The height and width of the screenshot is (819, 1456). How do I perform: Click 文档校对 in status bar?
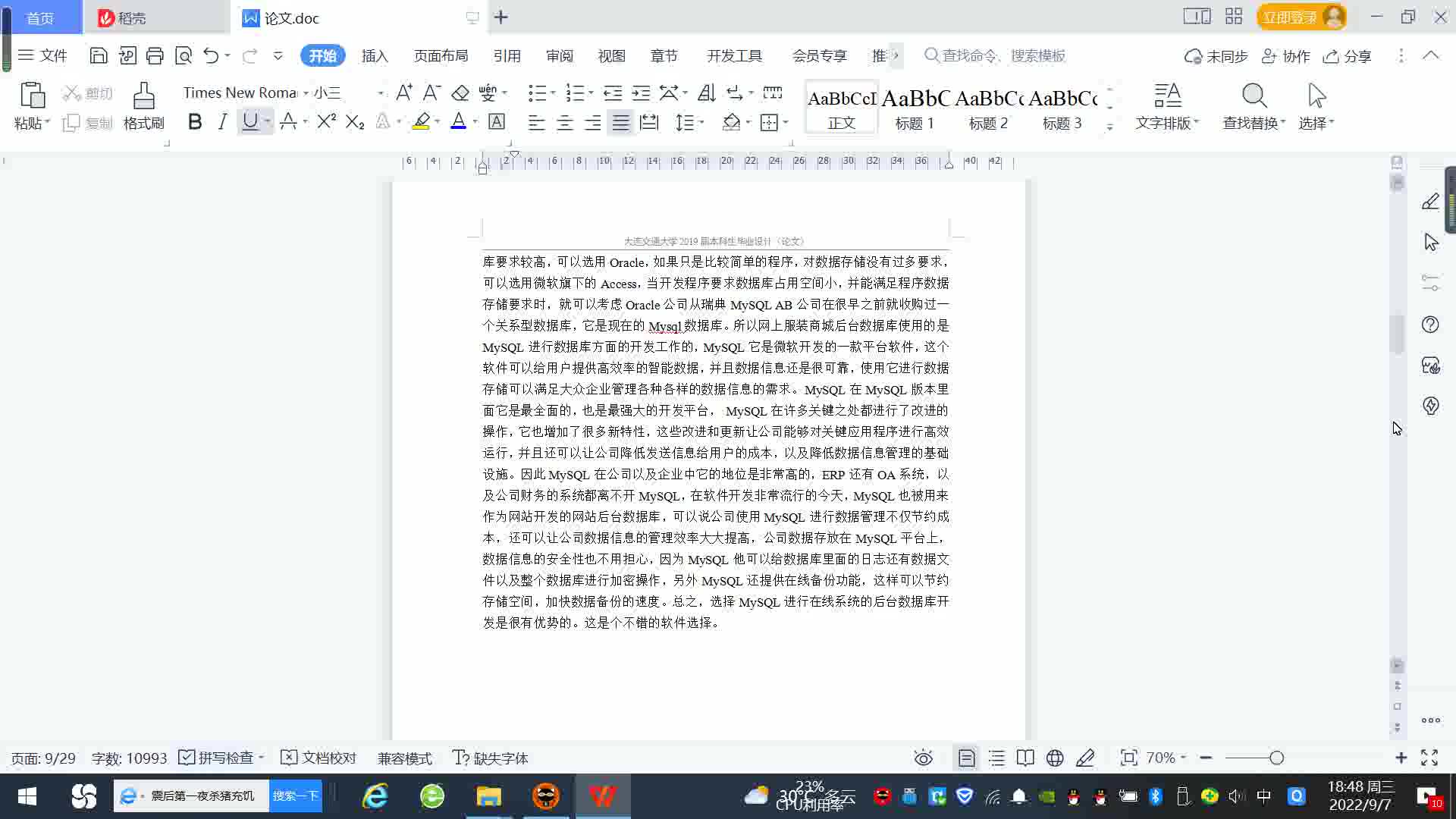[318, 758]
